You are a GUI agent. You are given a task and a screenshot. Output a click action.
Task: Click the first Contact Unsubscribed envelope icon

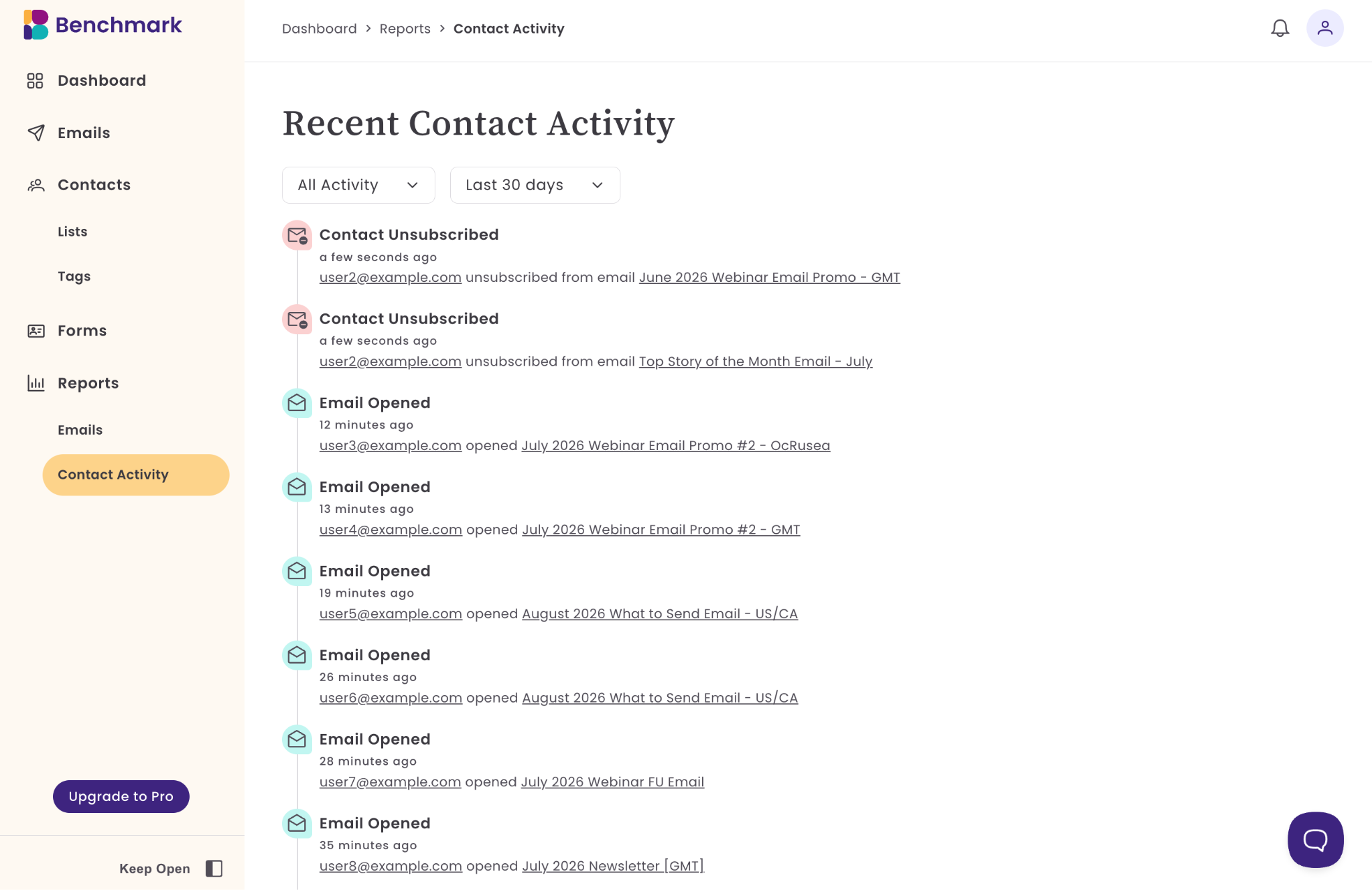point(297,235)
